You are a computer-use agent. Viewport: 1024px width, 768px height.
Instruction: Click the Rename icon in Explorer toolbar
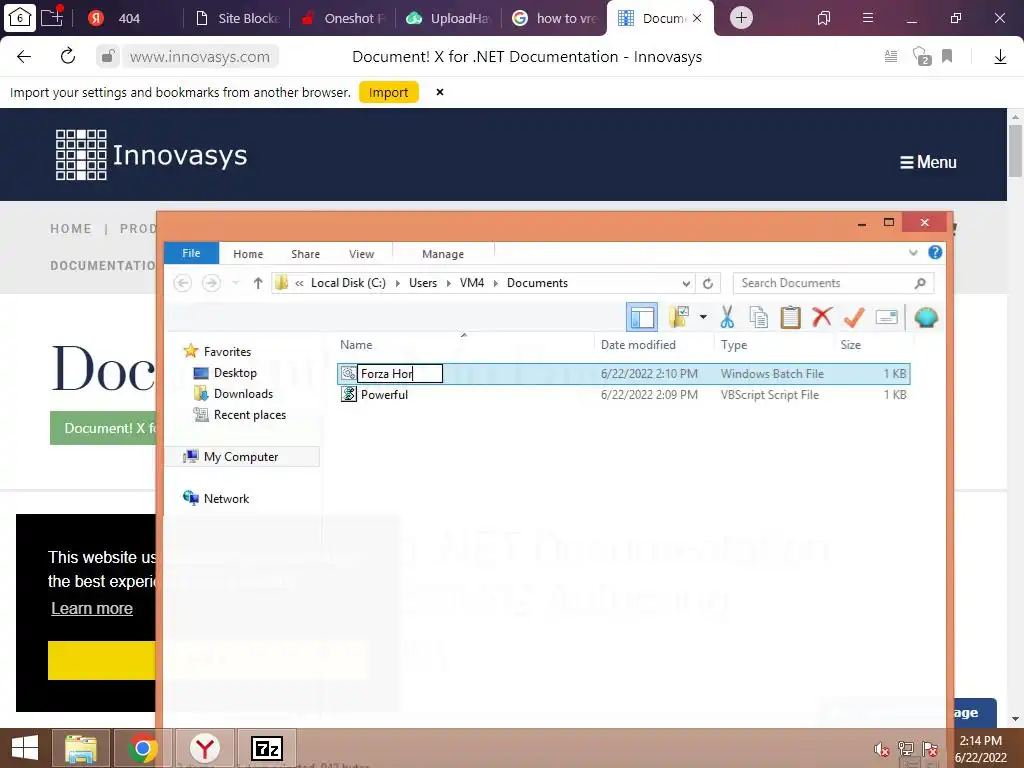(x=886, y=317)
